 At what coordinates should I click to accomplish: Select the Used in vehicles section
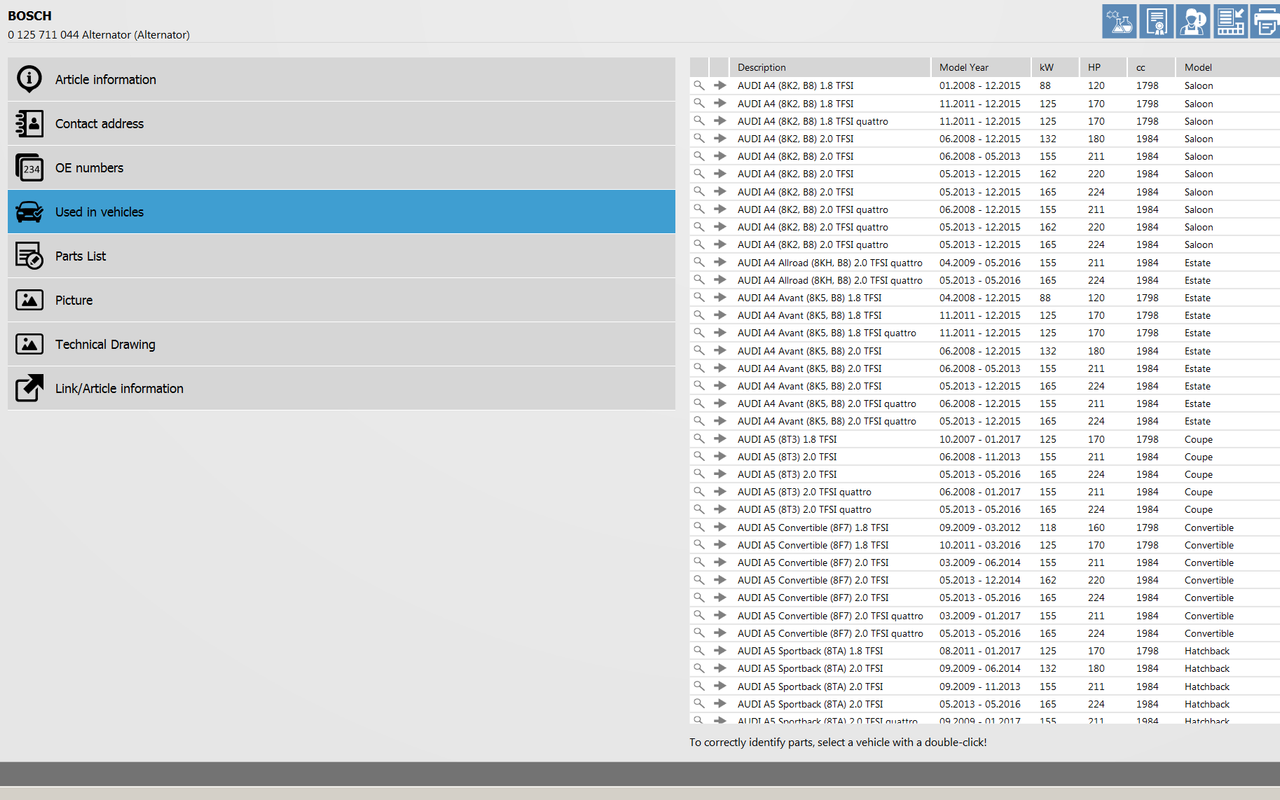coord(341,211)
